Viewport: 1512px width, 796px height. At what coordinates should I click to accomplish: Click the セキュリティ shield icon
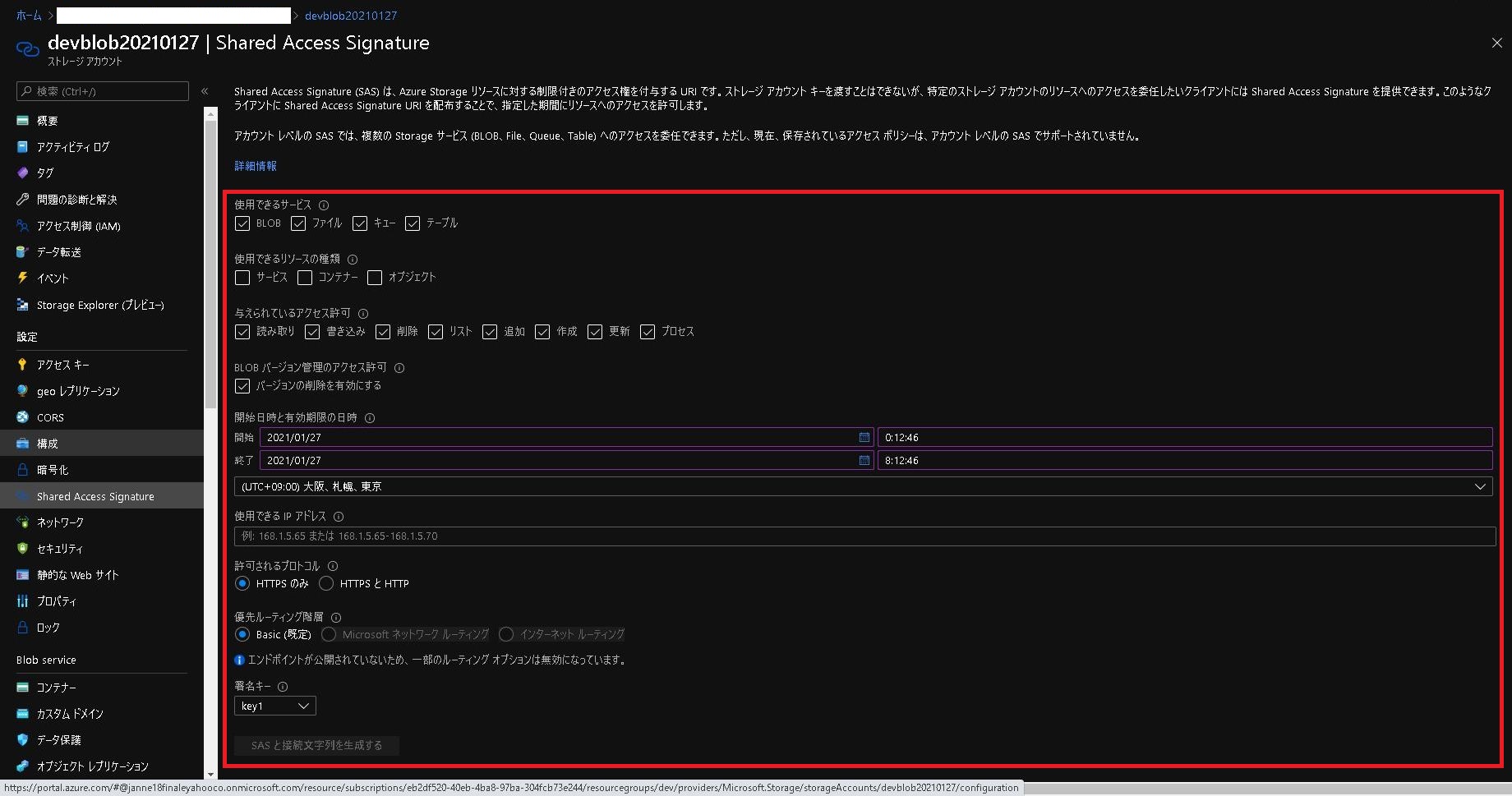click(23, 549)
